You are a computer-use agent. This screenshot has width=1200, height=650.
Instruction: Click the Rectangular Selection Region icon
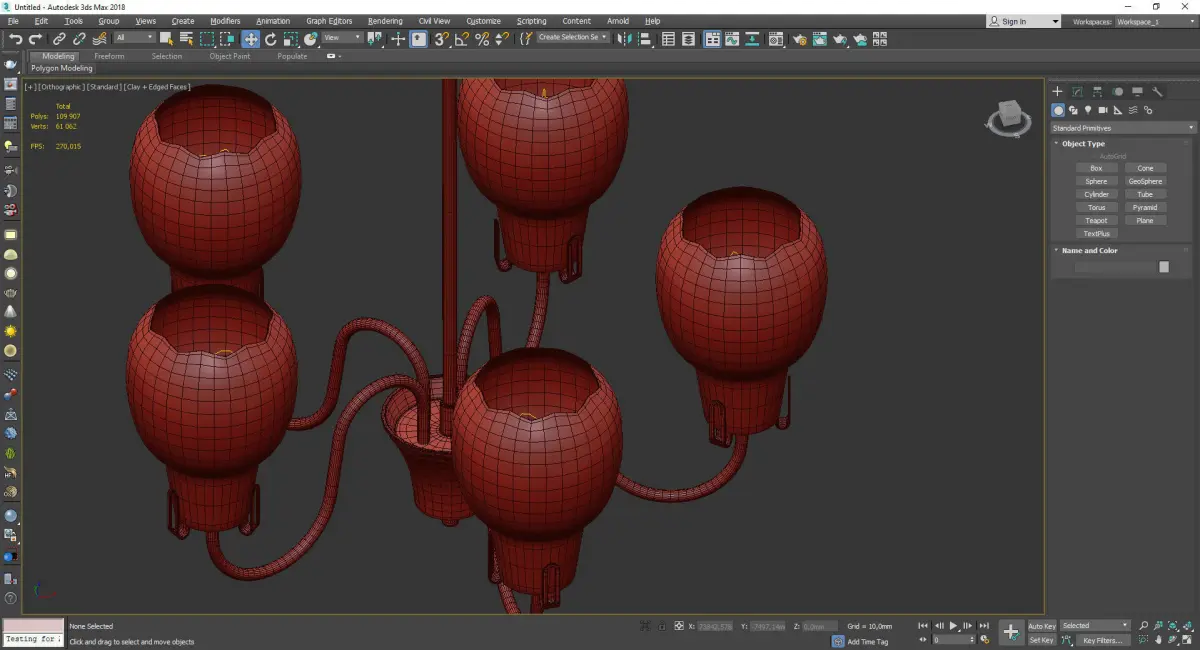(x=207, y=38)
